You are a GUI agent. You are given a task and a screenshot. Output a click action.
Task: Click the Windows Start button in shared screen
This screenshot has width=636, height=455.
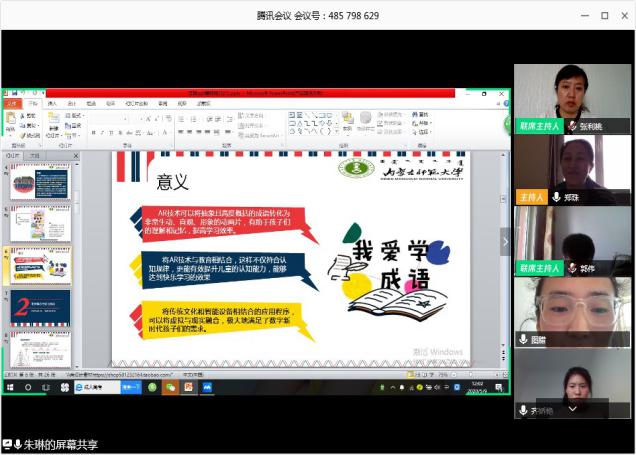[10, 387]
